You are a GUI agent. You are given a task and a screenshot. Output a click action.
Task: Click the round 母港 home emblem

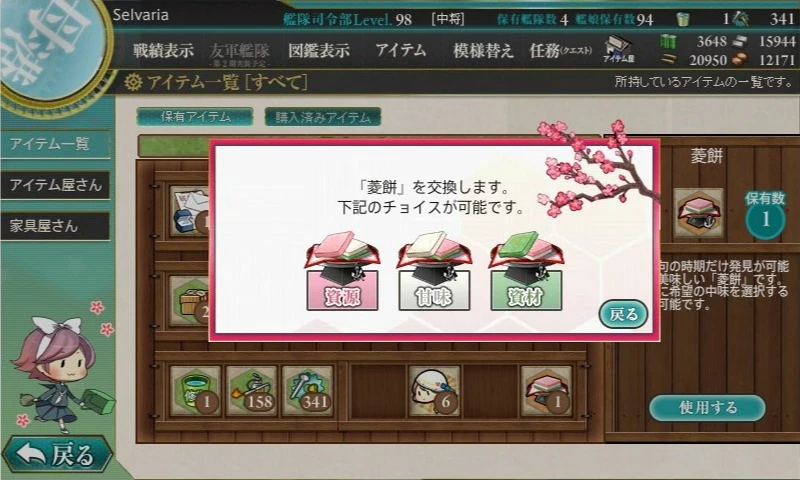click(x=51, y=47)
